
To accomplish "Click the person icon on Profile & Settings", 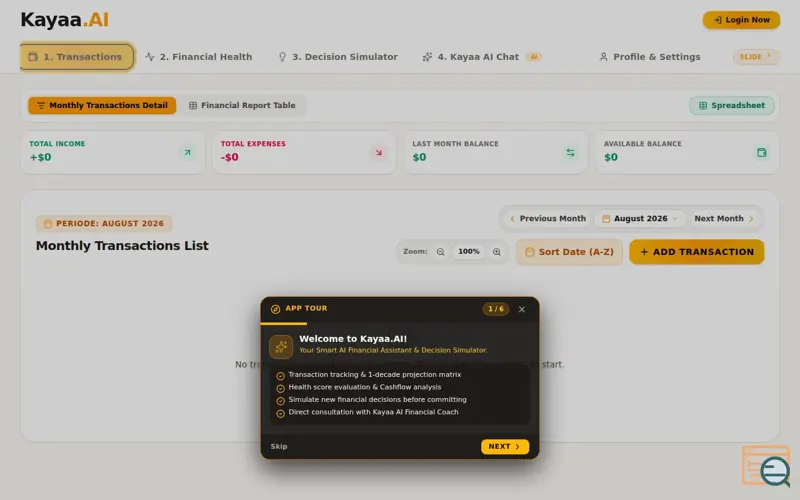I will coord(603,57).
